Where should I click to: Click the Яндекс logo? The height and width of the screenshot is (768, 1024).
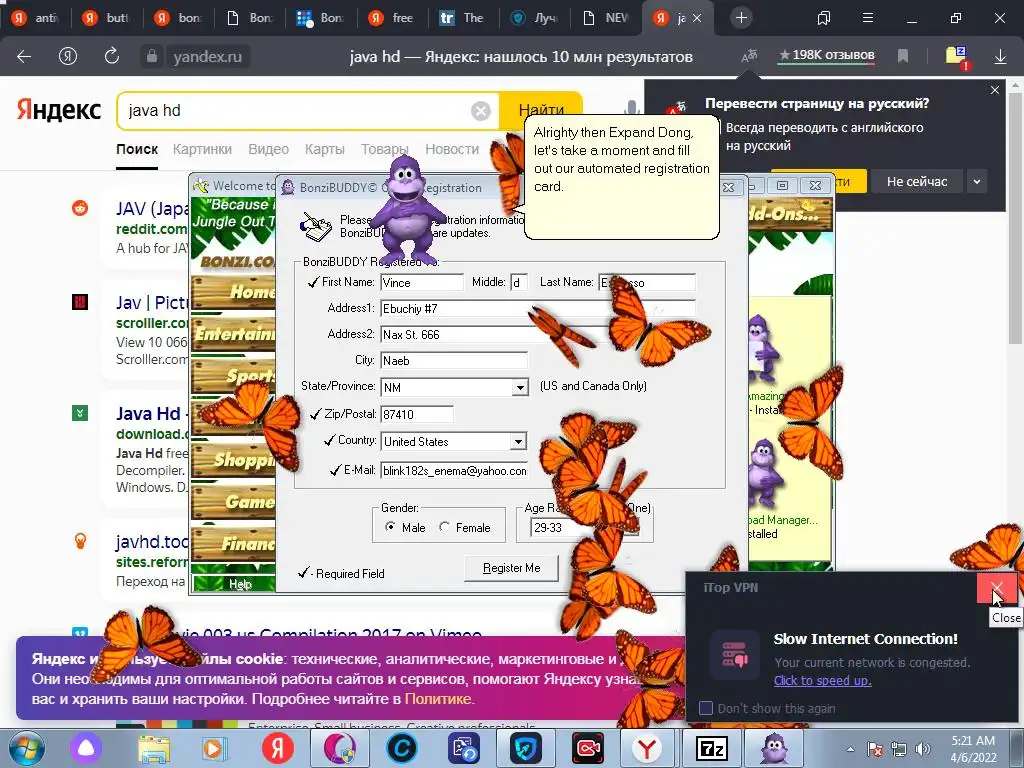pos(59,110)
